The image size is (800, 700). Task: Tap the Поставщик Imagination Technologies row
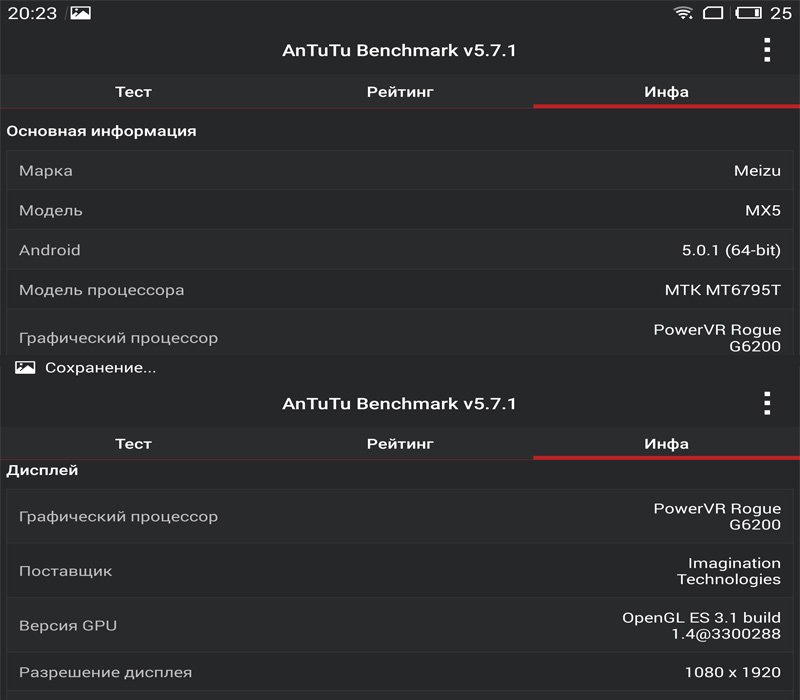pyautogui.click(x=400, y=571)
